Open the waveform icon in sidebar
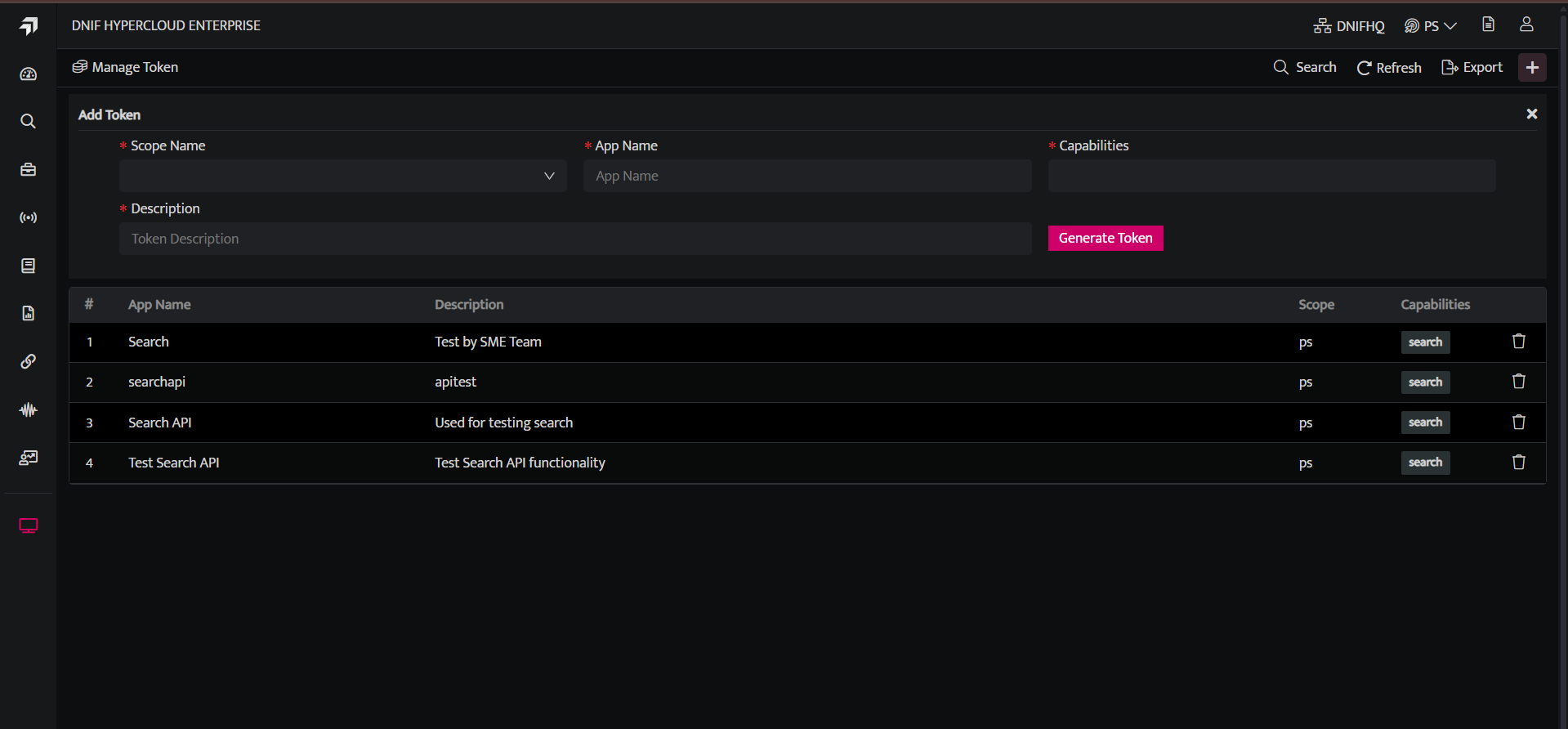Image resolution: width=1568 pixels, height=729 pixels. coord(29,409)
